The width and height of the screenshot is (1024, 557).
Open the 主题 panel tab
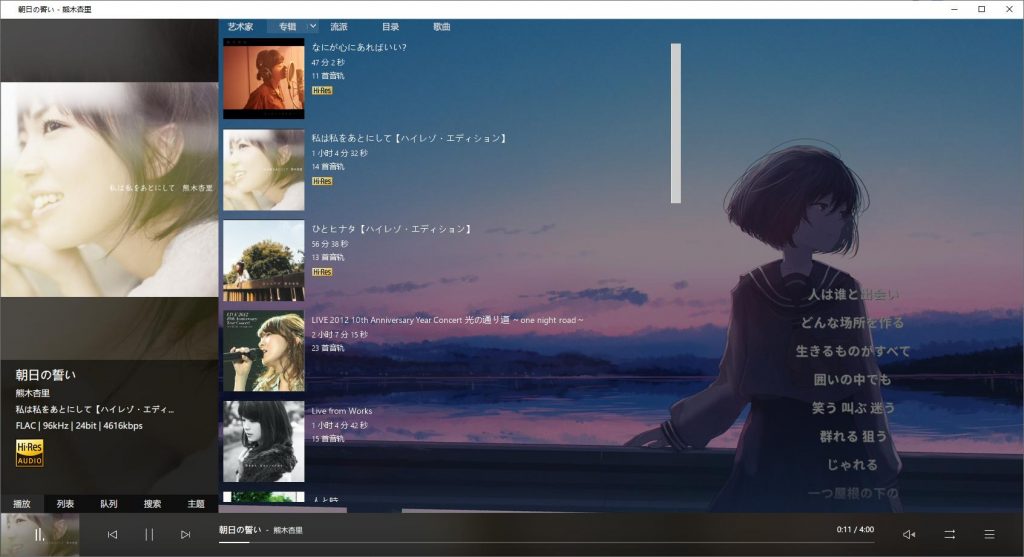(196, 503)
